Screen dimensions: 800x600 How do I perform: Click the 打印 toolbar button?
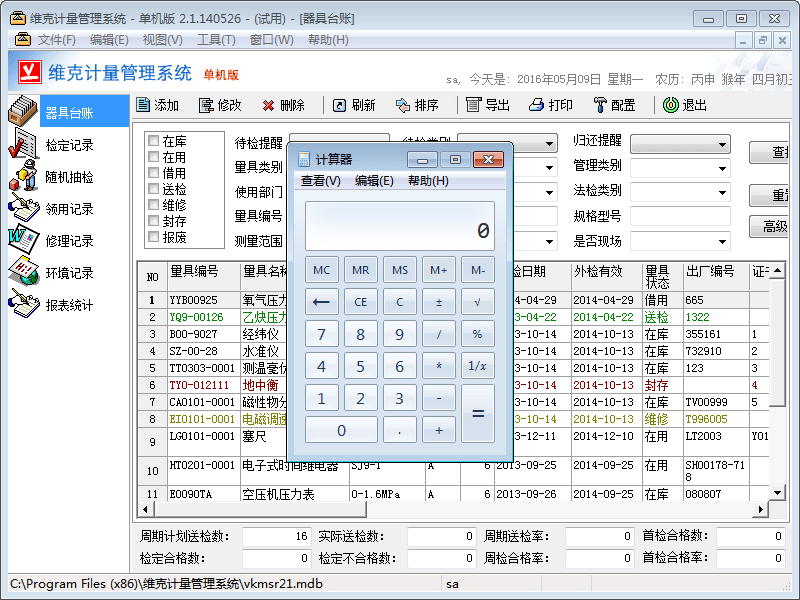(551, 105)
